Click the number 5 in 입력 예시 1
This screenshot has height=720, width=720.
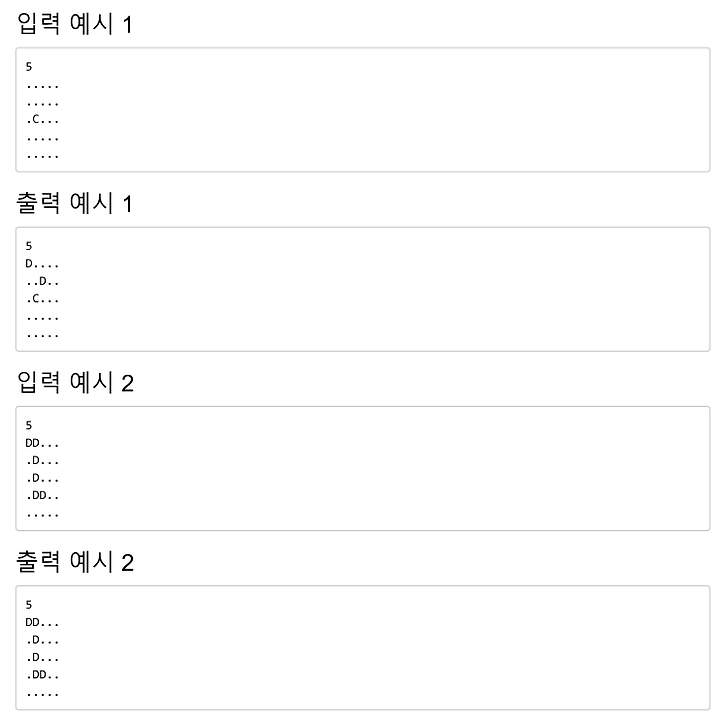29,67
